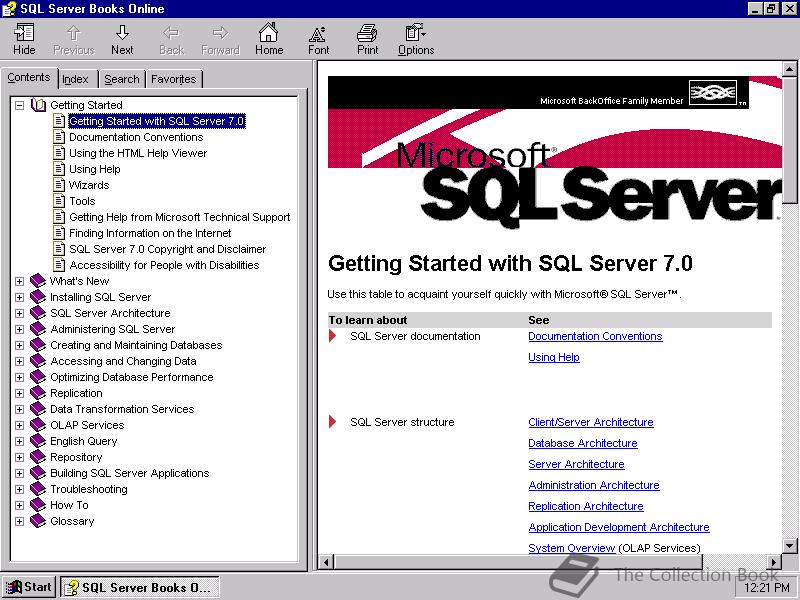Screen dimensions: 800x600
Task: Expand the Installing SQL Server node
Action: pyautogui.click(x=19, y=297)
